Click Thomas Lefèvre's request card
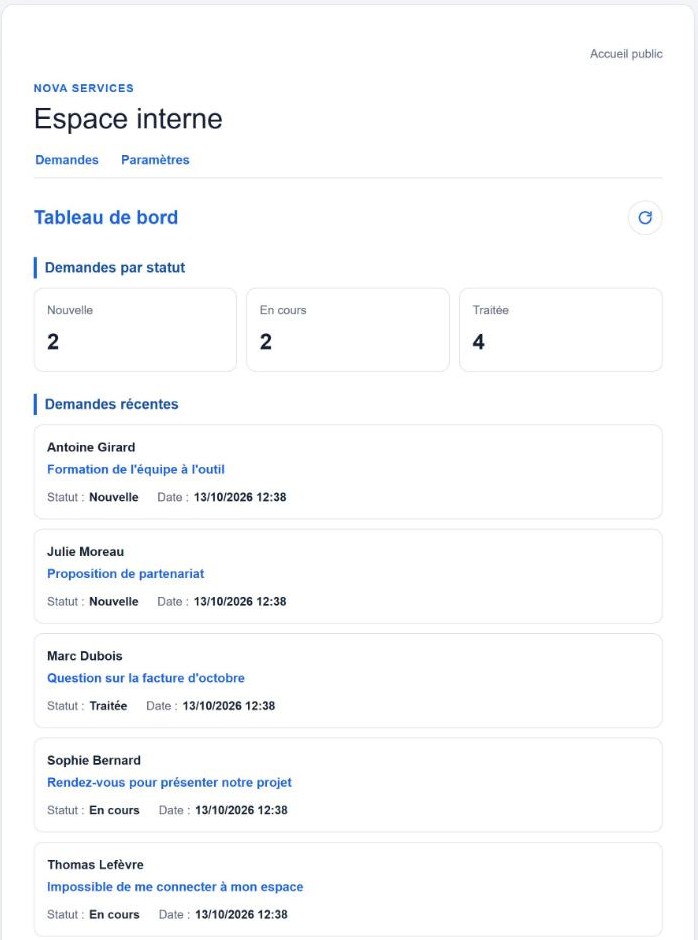Image resolution: width=698 pixels, height=940 pixels. [348, 889]
